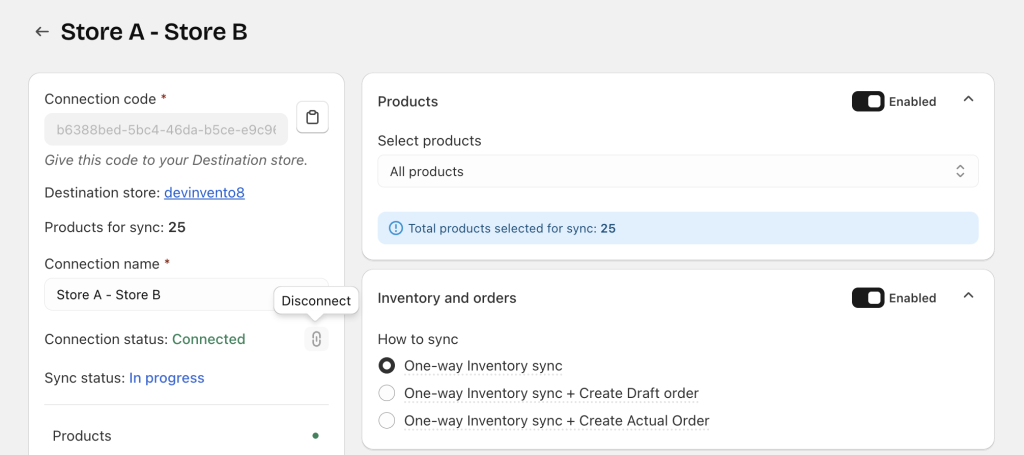The image size is (1024, 455).
Task: Click the Disconnect tooltip label
Action: click(316, 301)
